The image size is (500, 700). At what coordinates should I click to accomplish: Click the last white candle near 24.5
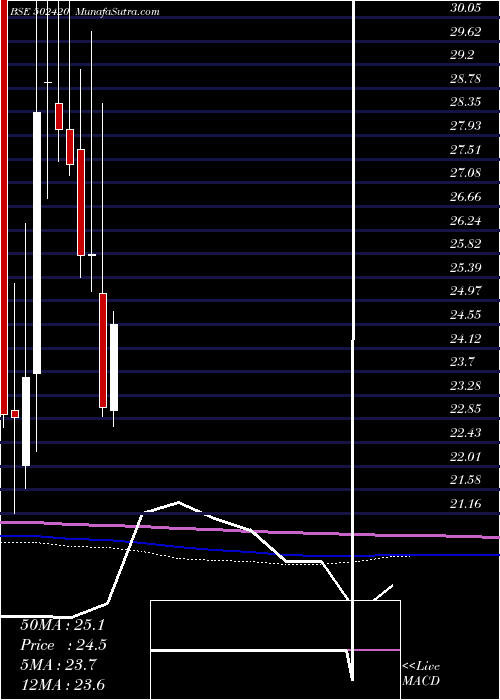click(114, 367)
